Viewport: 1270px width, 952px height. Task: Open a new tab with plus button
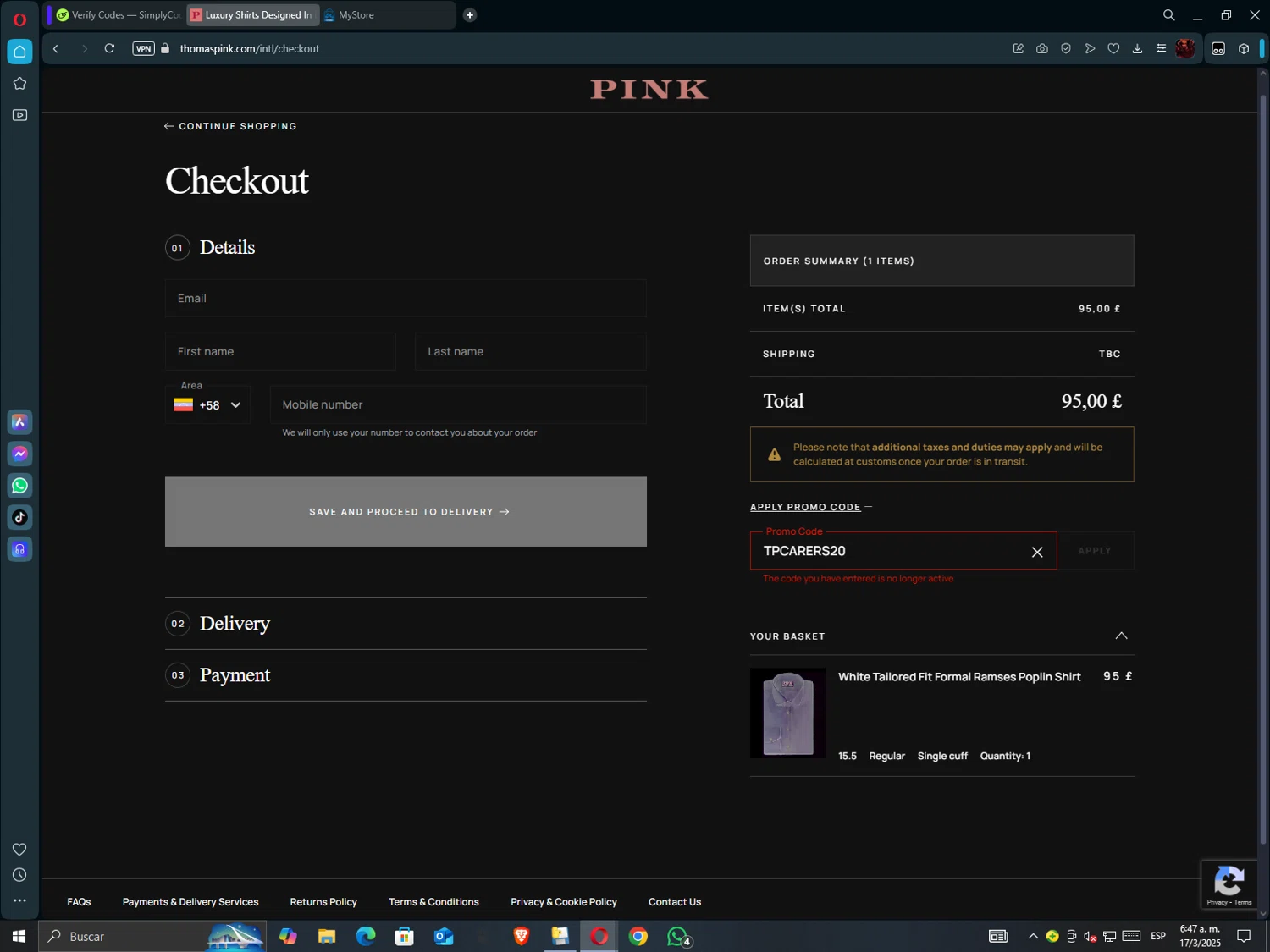[x=470, y=15]
